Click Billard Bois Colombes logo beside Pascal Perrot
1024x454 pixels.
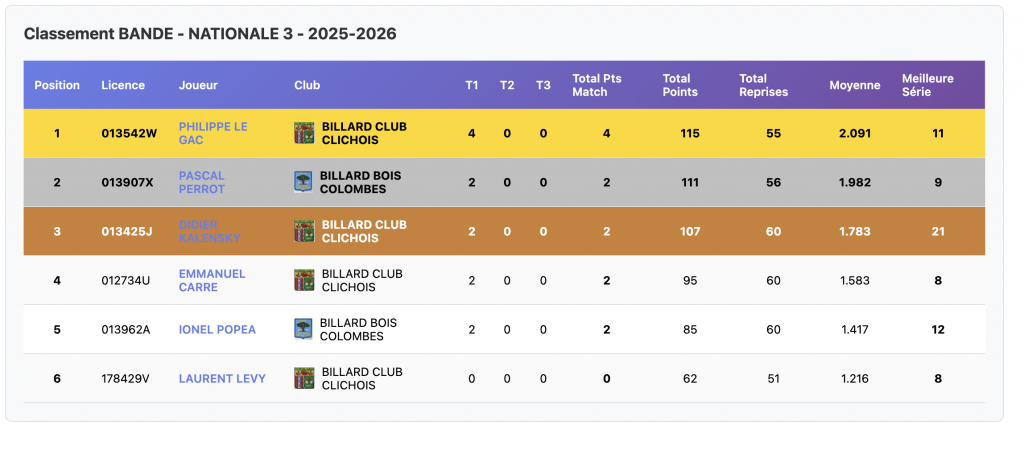tap(303, 182)
